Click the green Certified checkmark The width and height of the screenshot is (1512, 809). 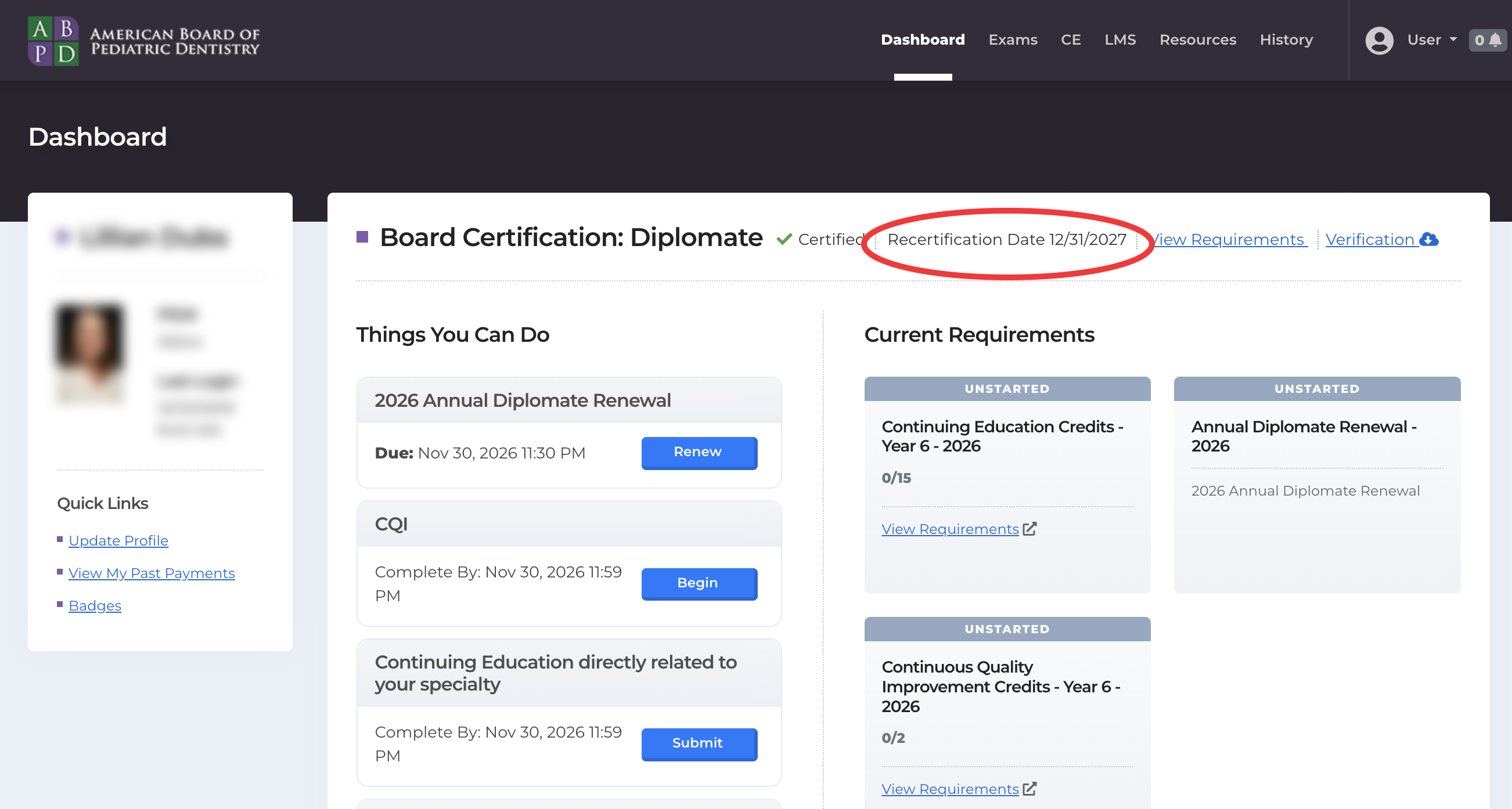coord(784,239)
